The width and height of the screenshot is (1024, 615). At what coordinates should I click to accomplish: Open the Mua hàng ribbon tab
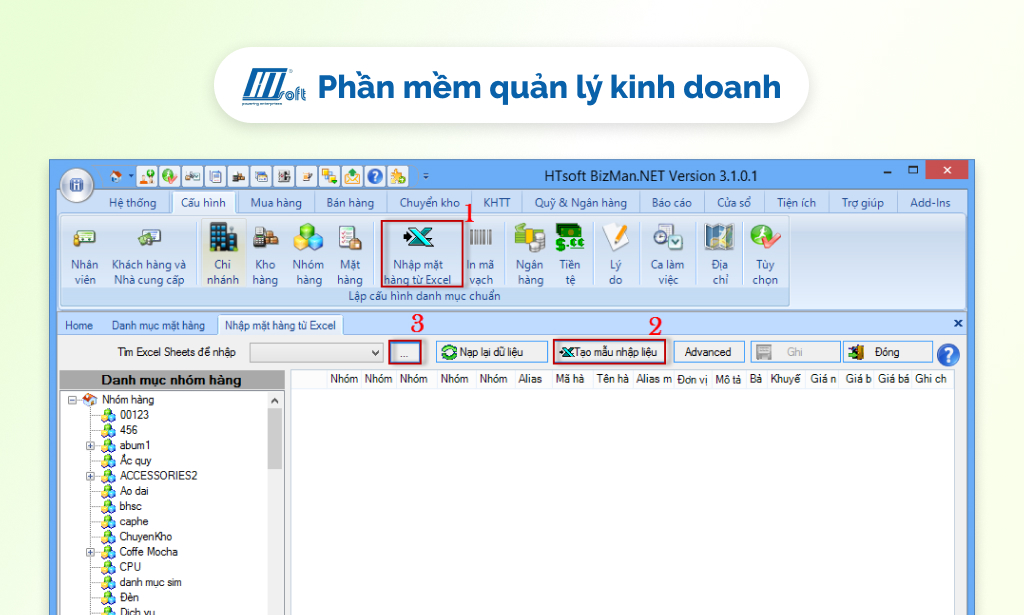(x=276, y=203)
